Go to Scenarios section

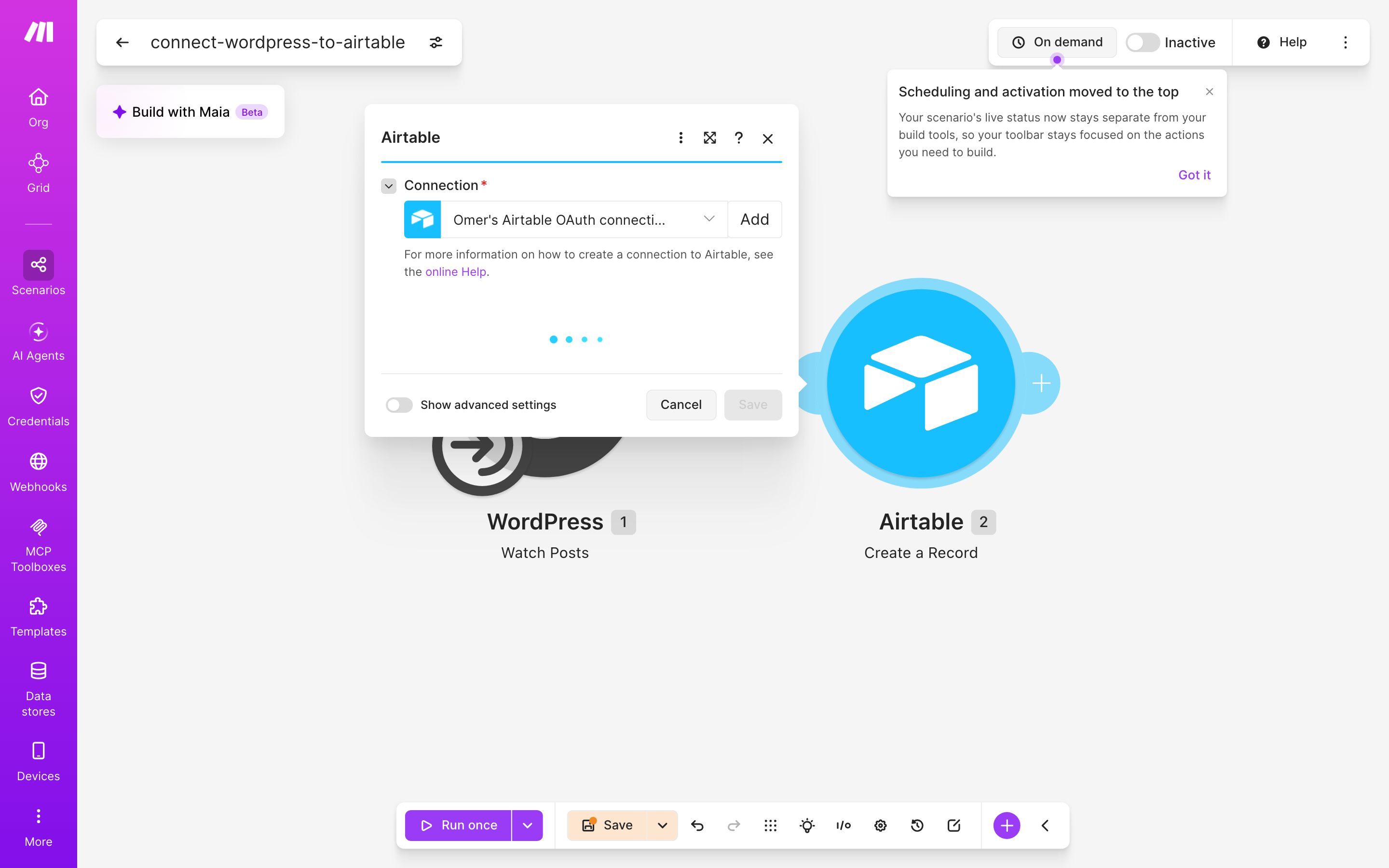click(x=39, y=273)
